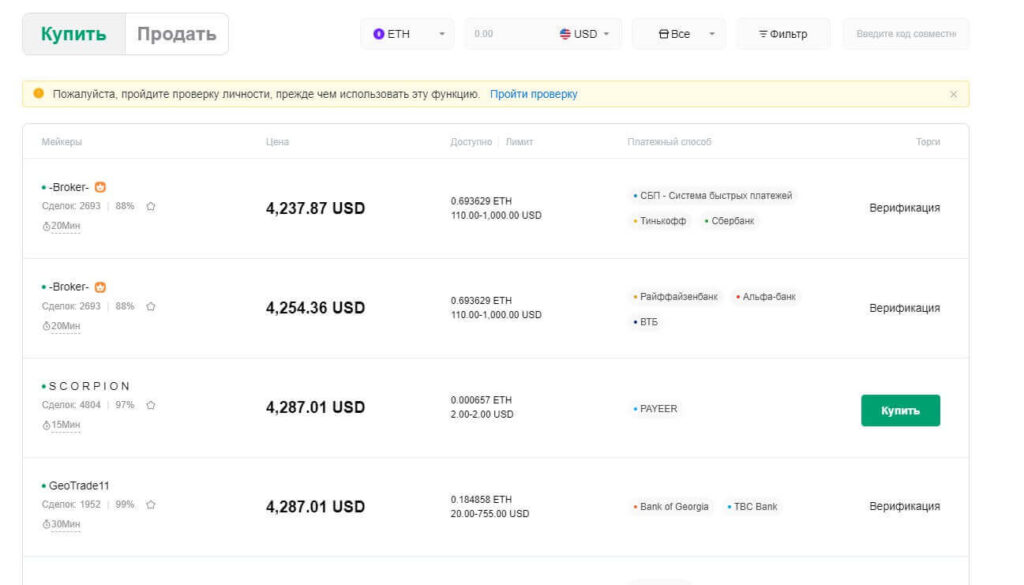Click the purple ETH coin icon
This screenshot has height=585, width=1024.
click(378, 34)
